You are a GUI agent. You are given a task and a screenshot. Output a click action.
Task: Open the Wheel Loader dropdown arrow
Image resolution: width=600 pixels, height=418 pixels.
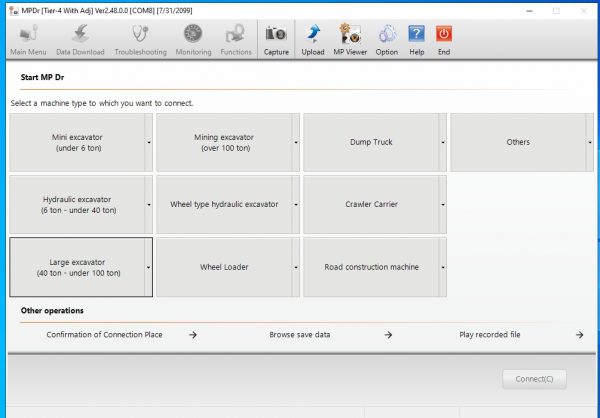[296, 267]
